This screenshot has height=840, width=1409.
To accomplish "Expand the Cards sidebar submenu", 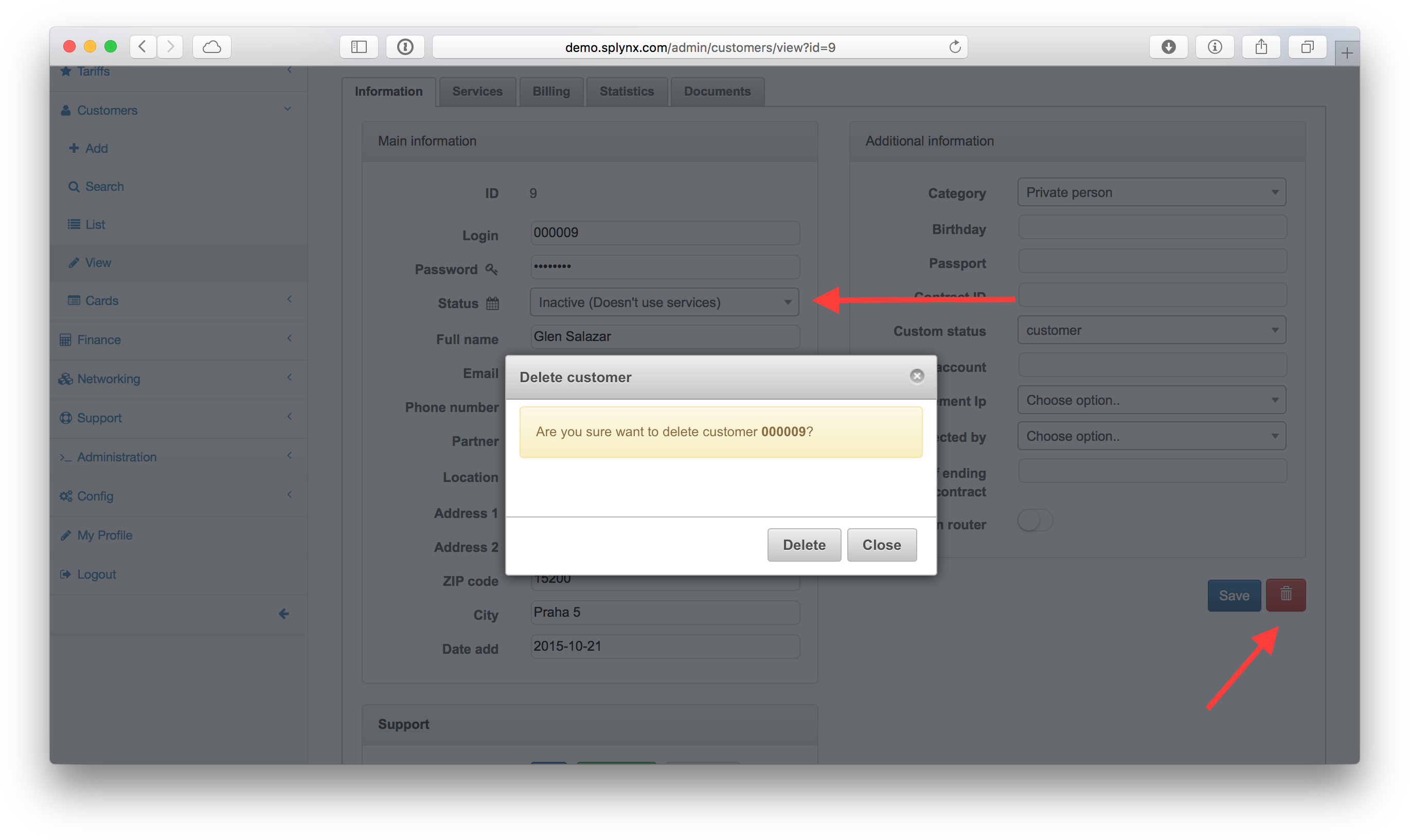I will coord(289,299).
